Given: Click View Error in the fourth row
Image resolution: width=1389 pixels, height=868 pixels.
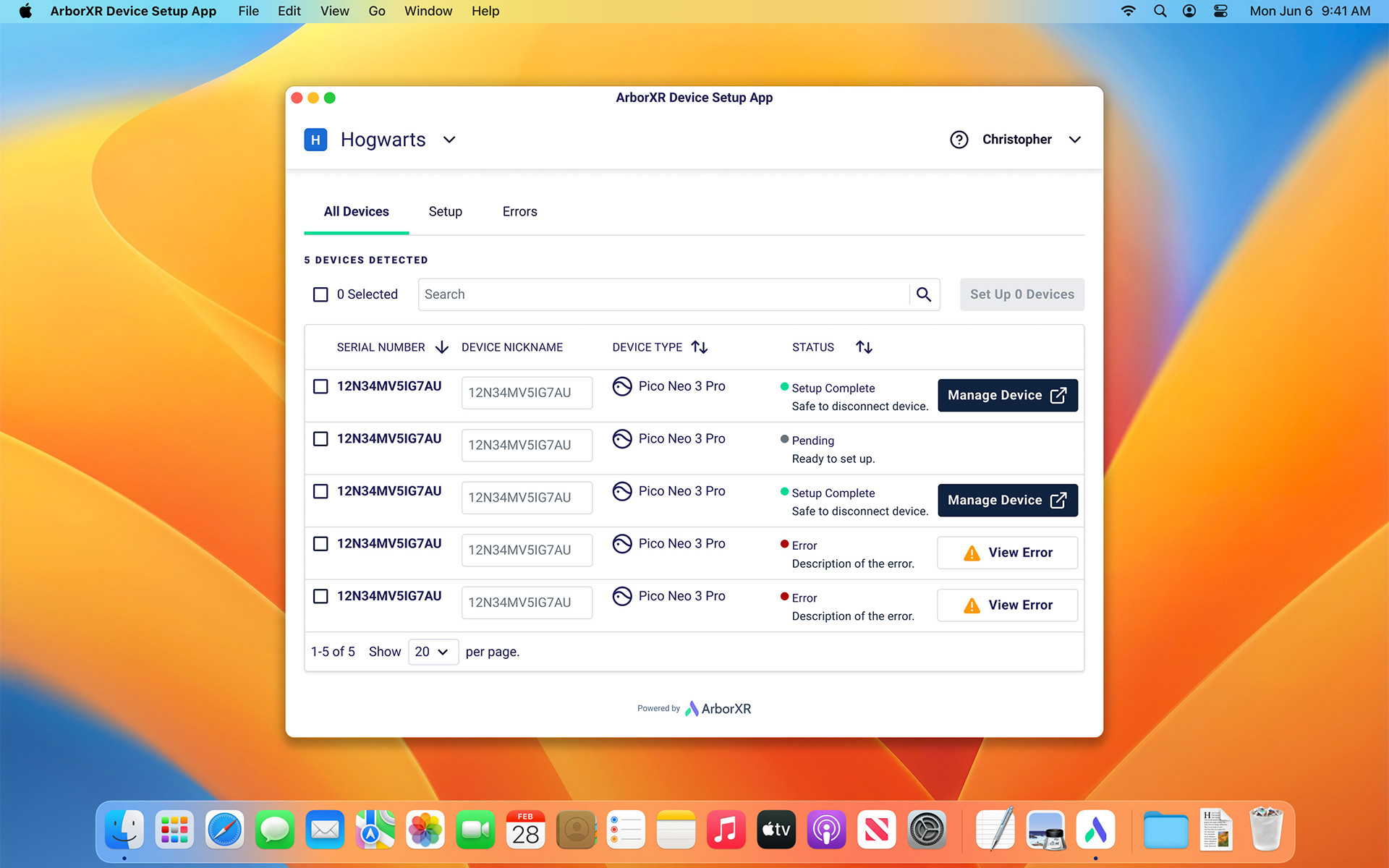Looking at the screenshot, I should click(1008, 553).
